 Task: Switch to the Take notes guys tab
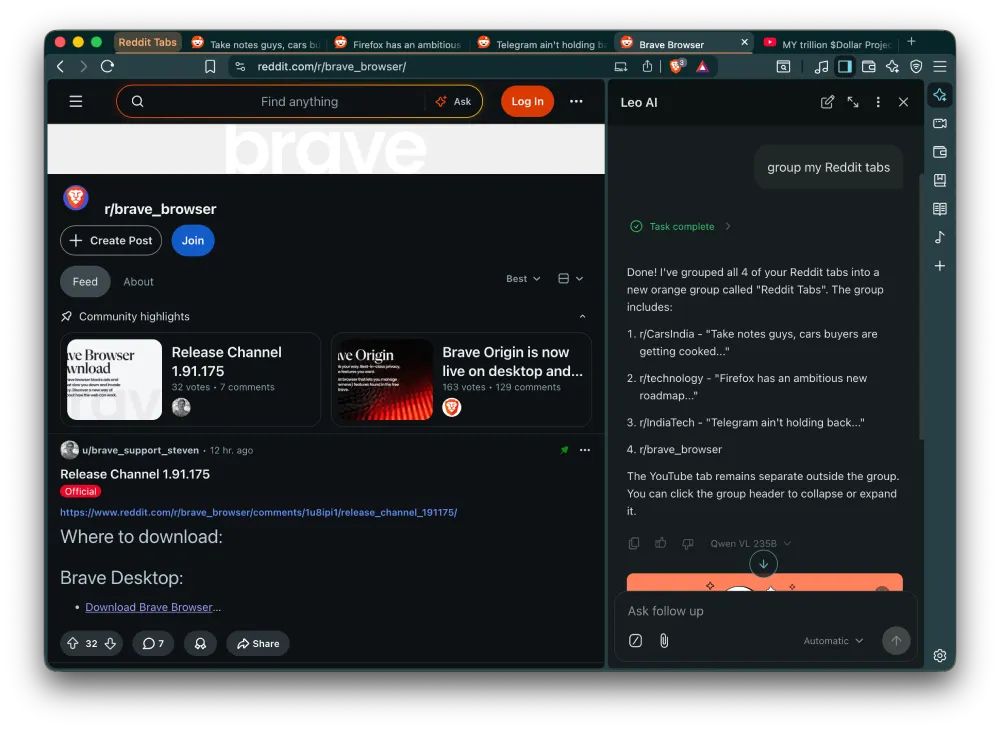256,43
